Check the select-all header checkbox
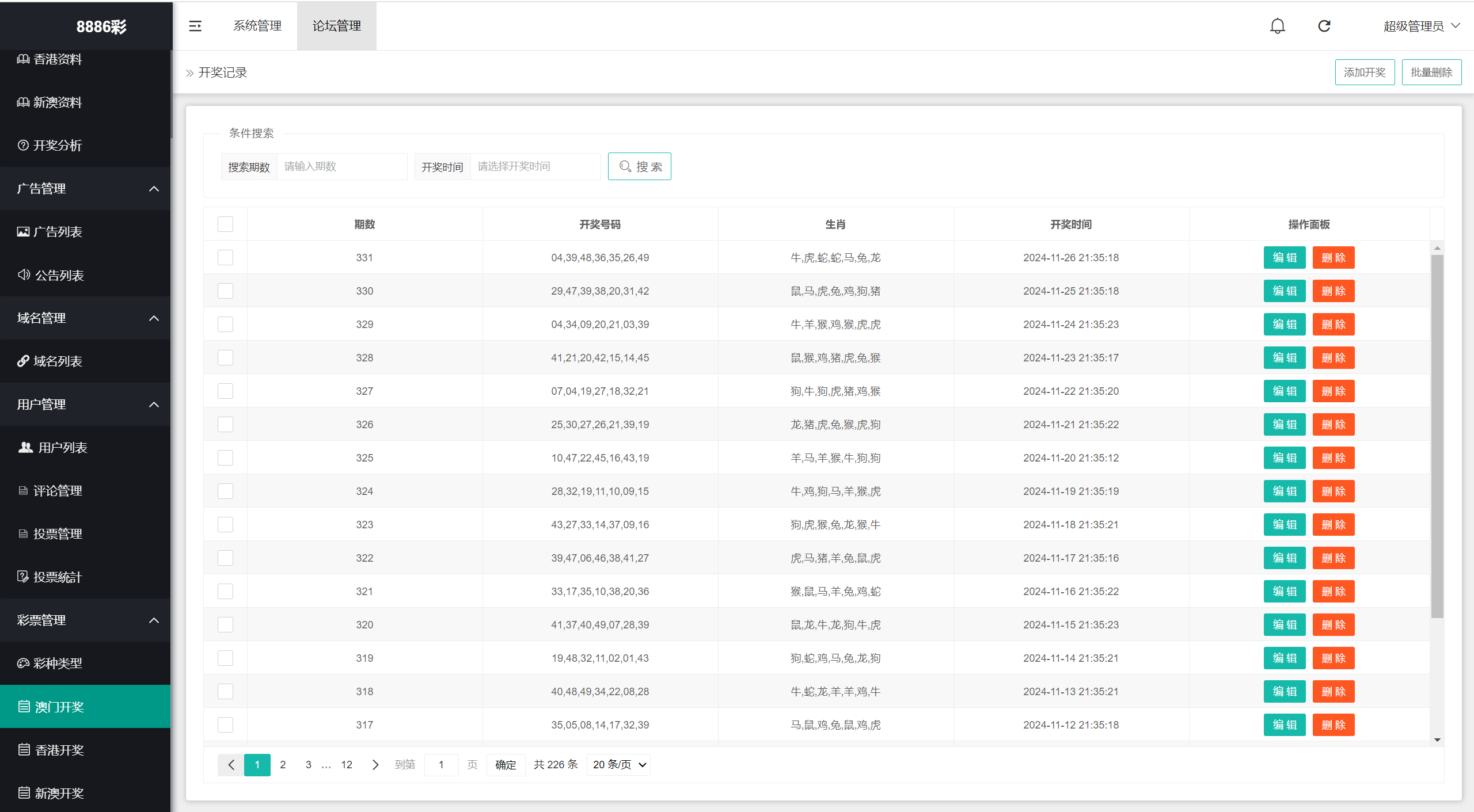1474x812 pixels. [225, 224]
